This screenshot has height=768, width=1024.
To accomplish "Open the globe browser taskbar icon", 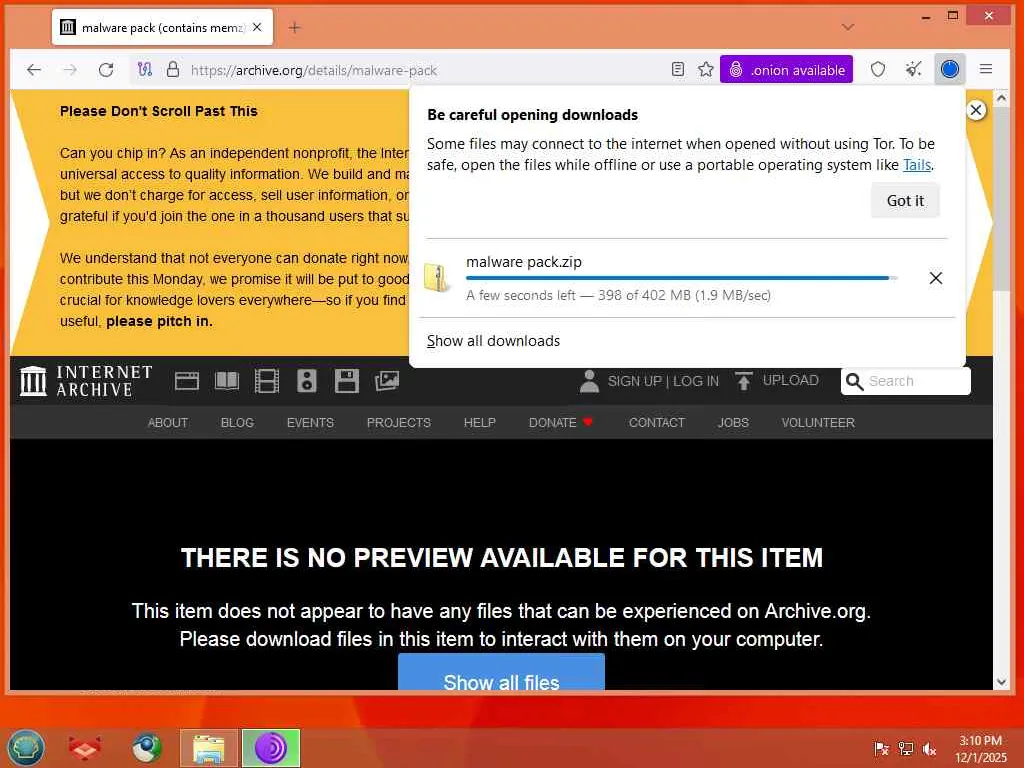I will pos(147,748).
